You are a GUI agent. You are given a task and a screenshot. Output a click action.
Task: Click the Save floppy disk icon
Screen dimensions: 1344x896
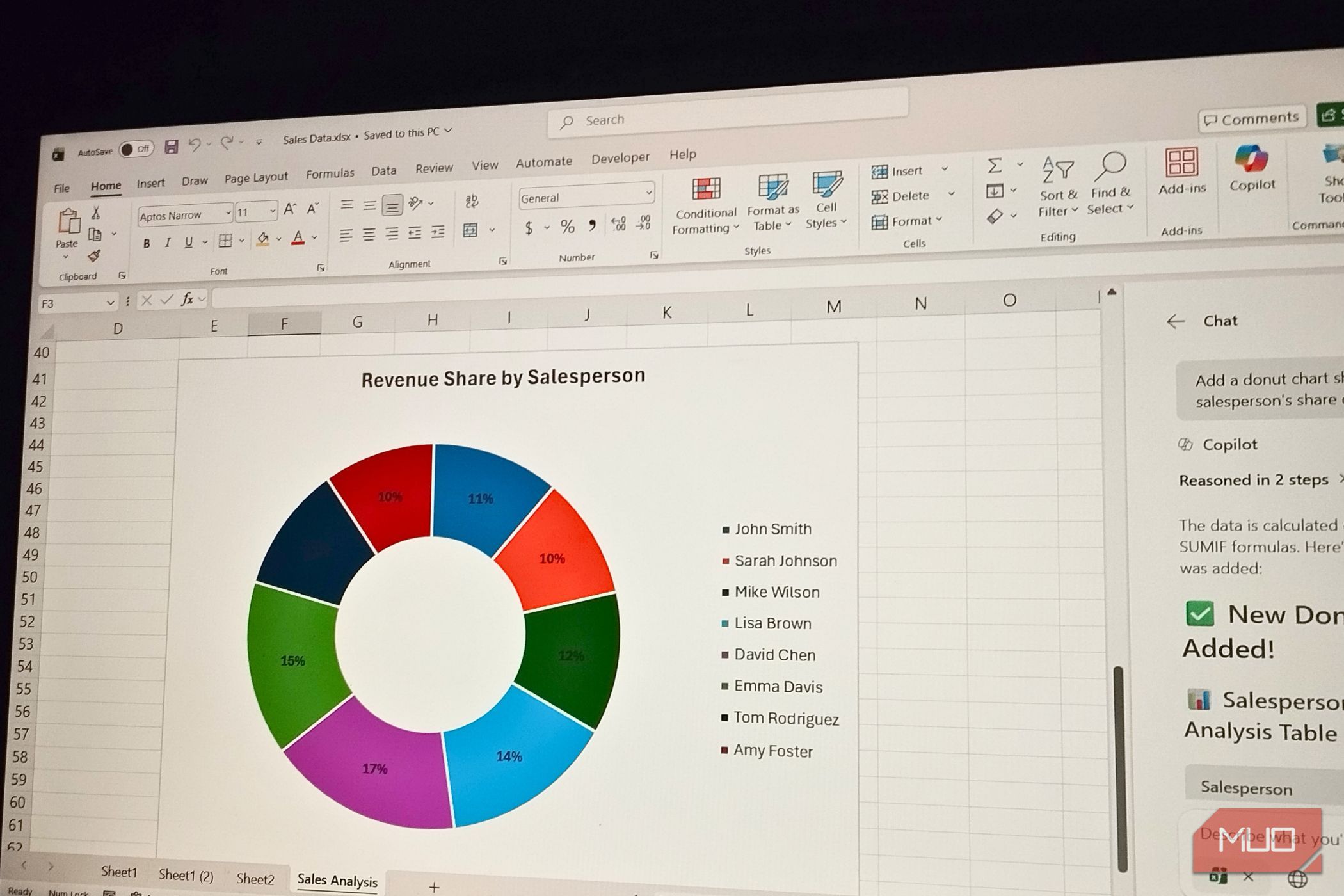click(171, 147)
